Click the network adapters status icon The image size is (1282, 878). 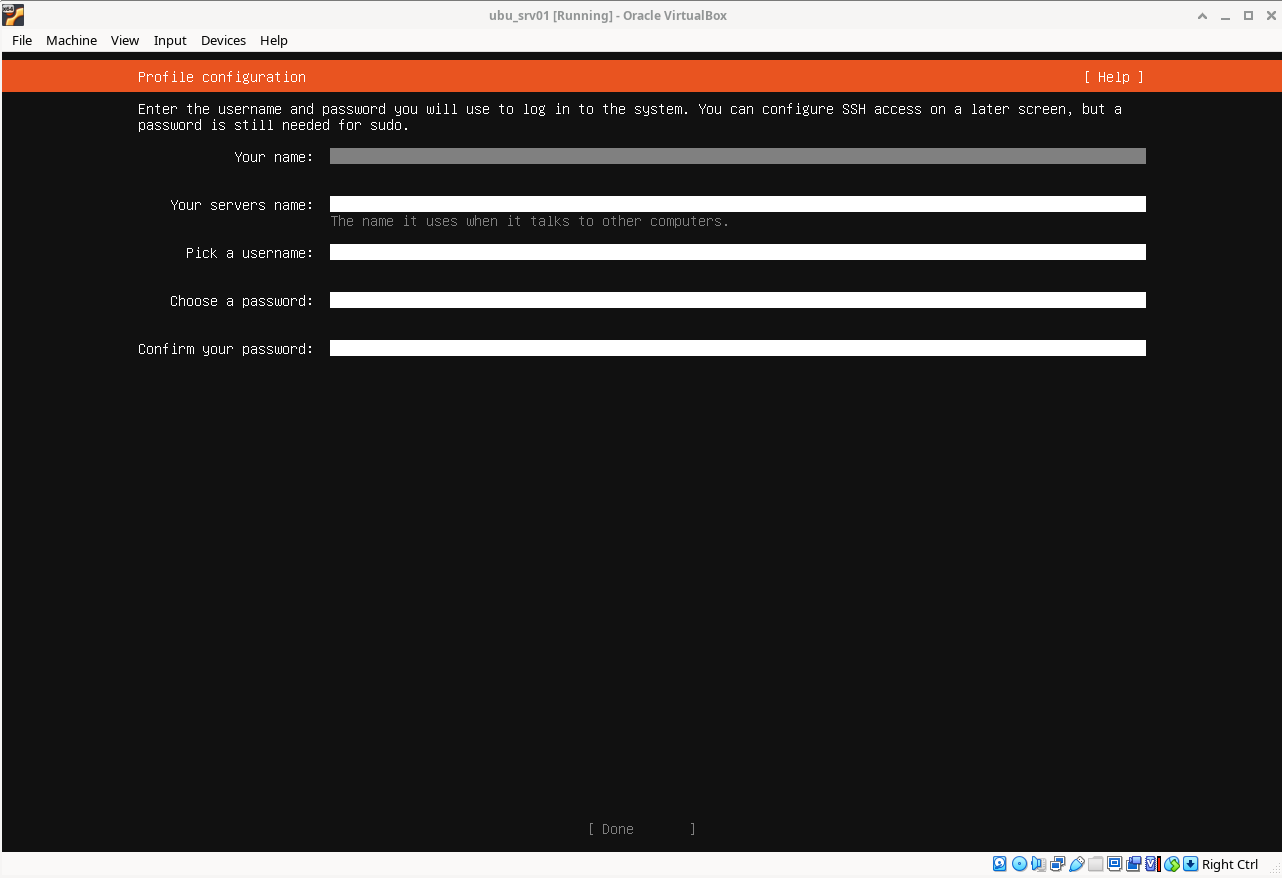click(1057, 864)
